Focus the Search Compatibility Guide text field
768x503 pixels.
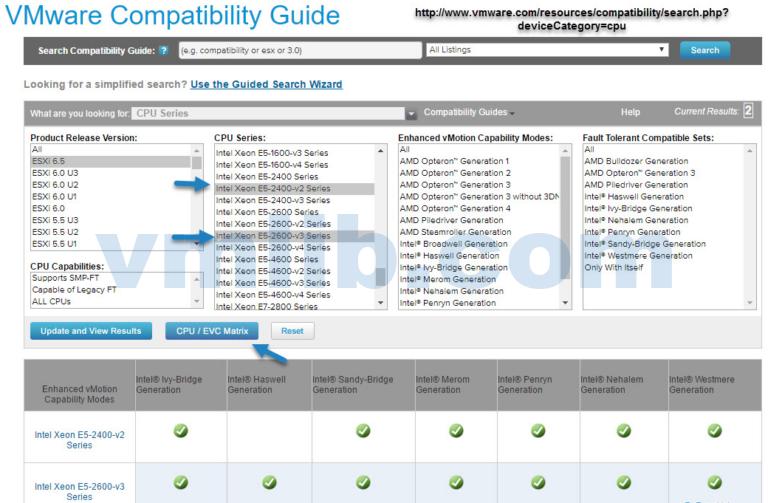300,50
